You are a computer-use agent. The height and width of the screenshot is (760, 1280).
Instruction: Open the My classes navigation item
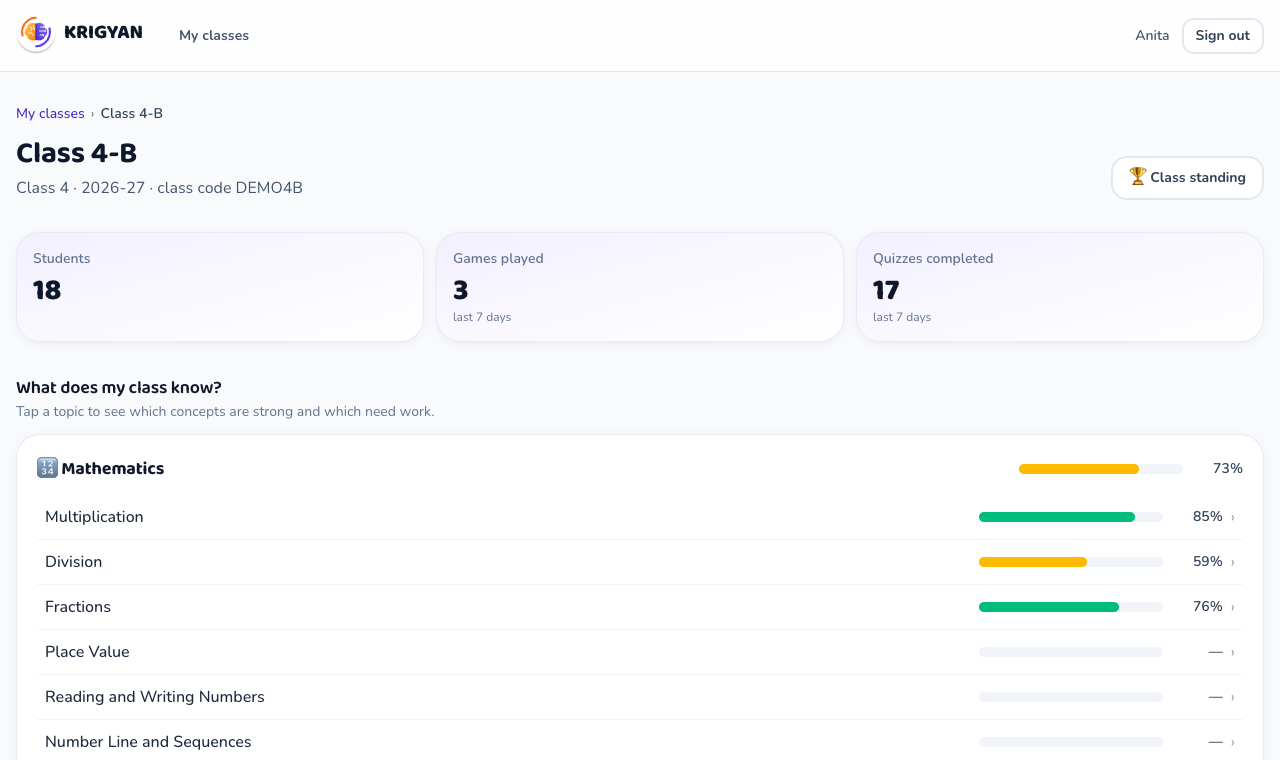click(214, 35)
